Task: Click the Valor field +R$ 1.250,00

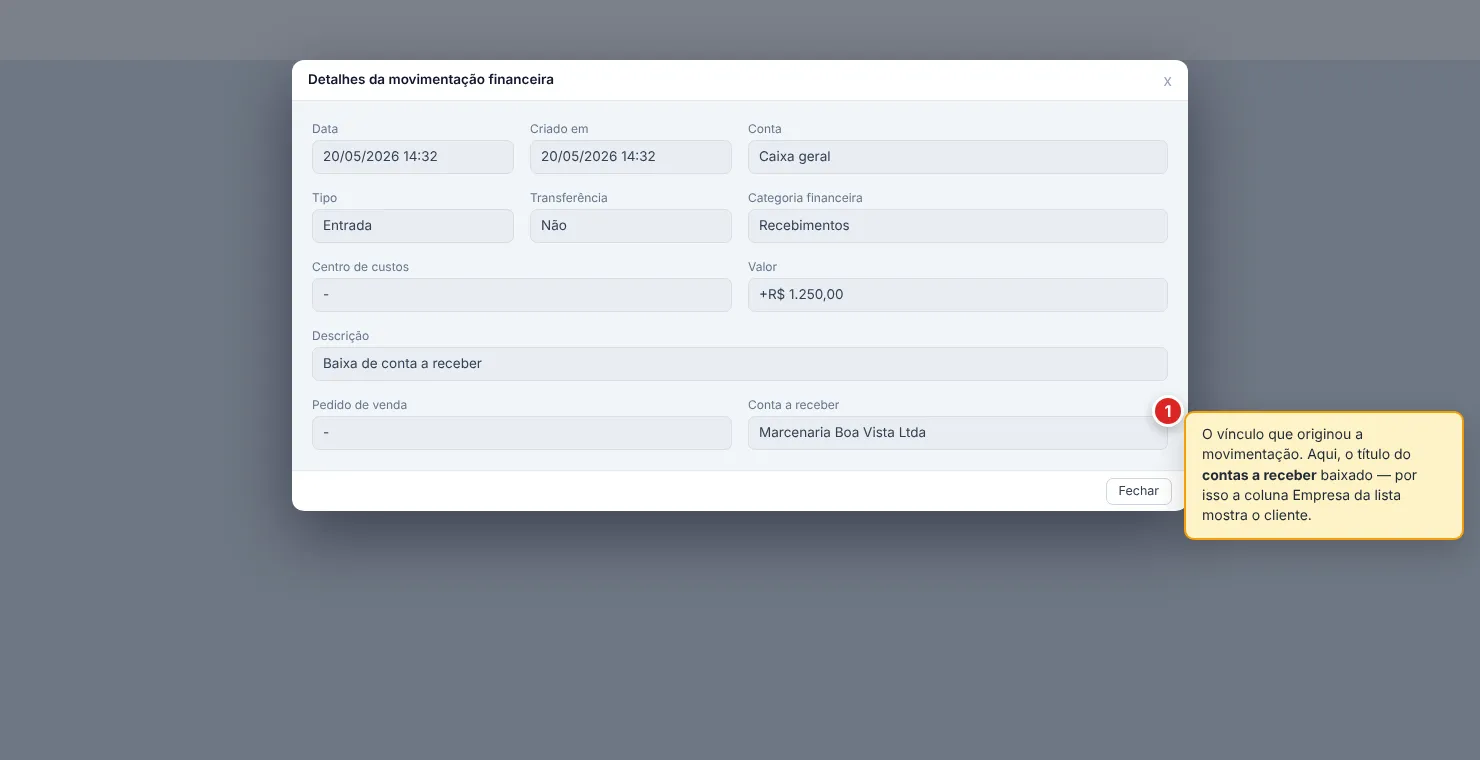Action: pos(958,295)
